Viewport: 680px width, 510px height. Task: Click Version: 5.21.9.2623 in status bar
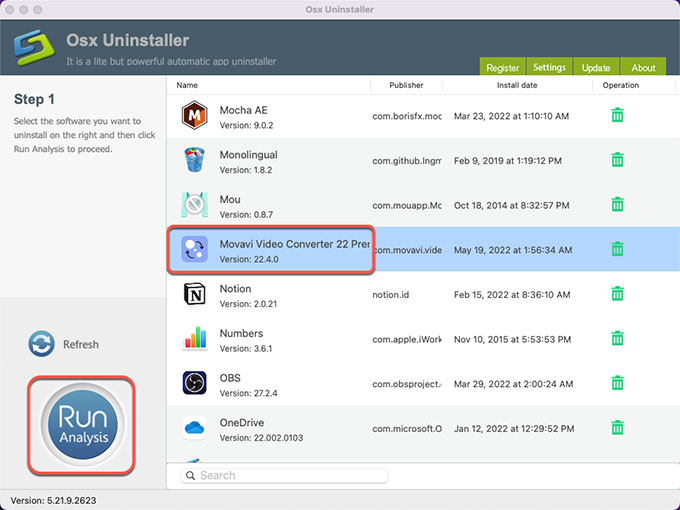53,500
